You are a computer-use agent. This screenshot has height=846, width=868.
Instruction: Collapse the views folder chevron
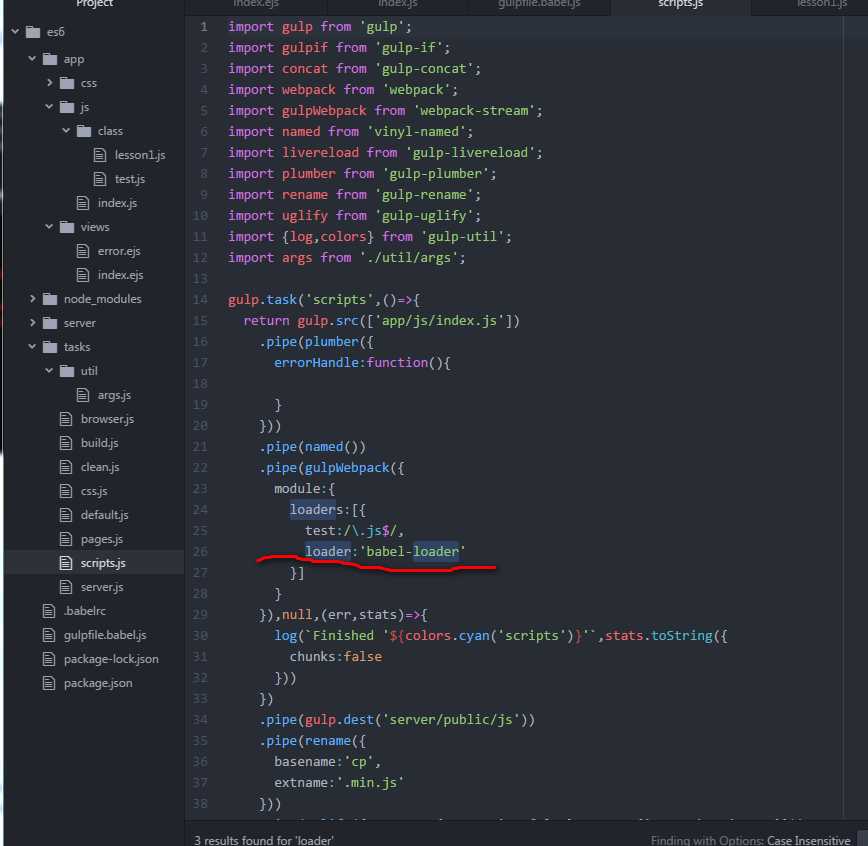pos(49,226)
